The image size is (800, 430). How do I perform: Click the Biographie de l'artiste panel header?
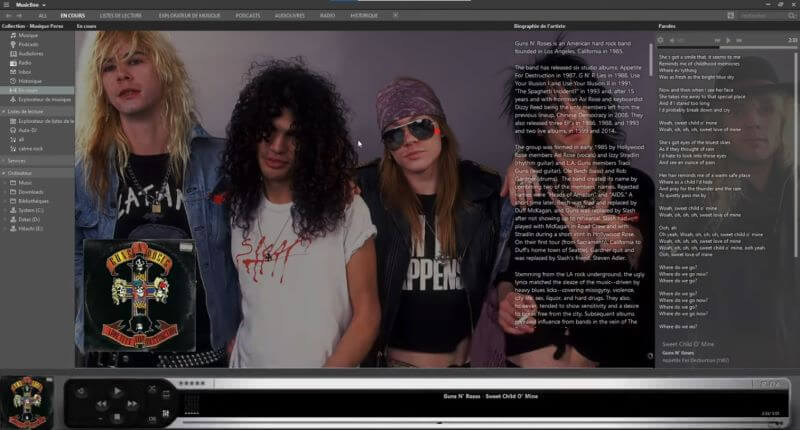pos(539,26)
